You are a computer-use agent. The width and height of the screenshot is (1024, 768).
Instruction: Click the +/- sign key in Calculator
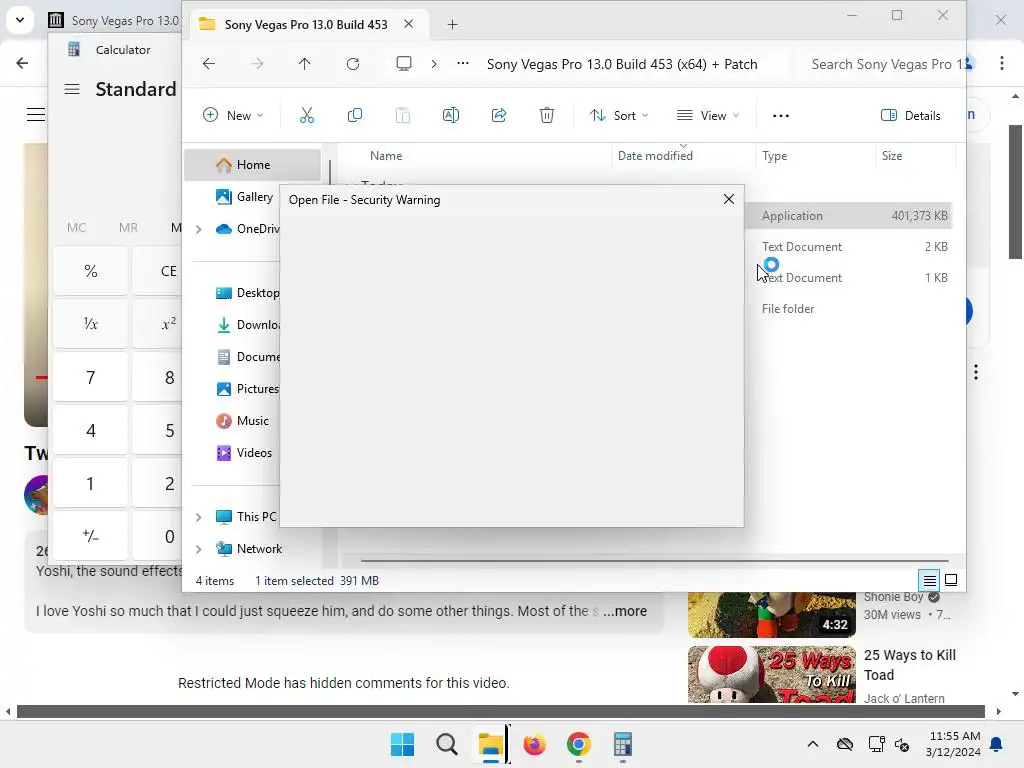(90, 536)
